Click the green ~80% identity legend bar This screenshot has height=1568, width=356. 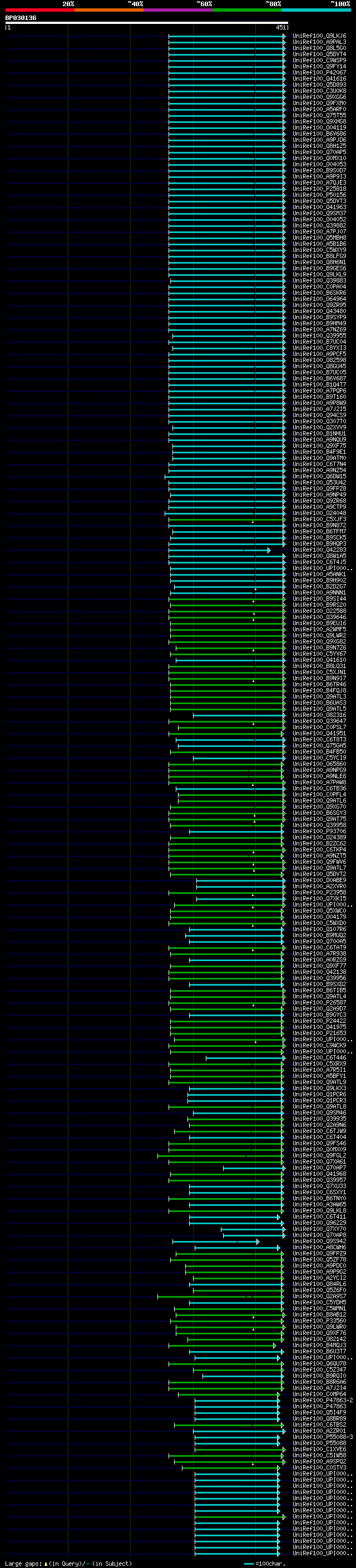pyautogui.click(x=247, y=10)
